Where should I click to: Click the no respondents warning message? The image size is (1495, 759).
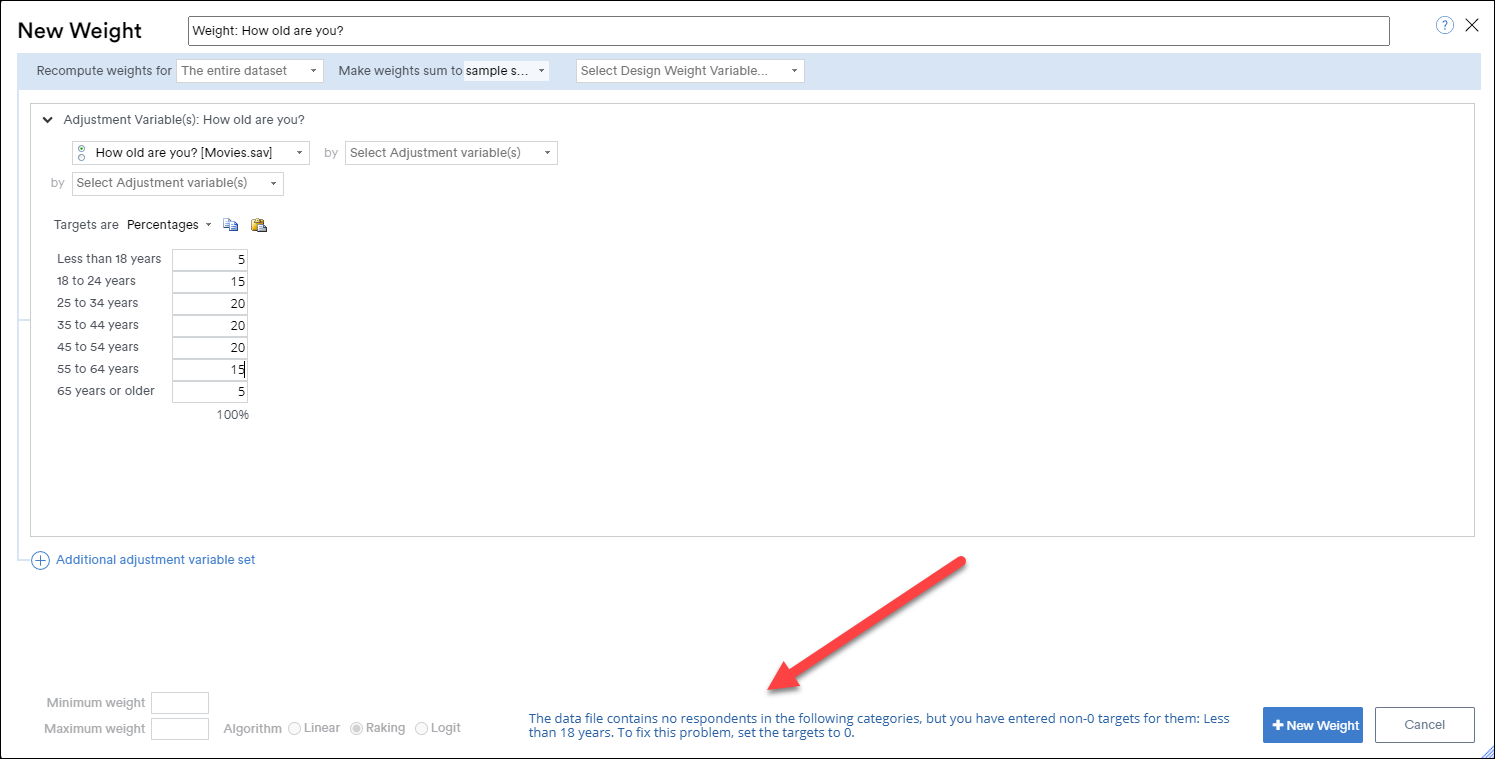[x=879, y=725]
